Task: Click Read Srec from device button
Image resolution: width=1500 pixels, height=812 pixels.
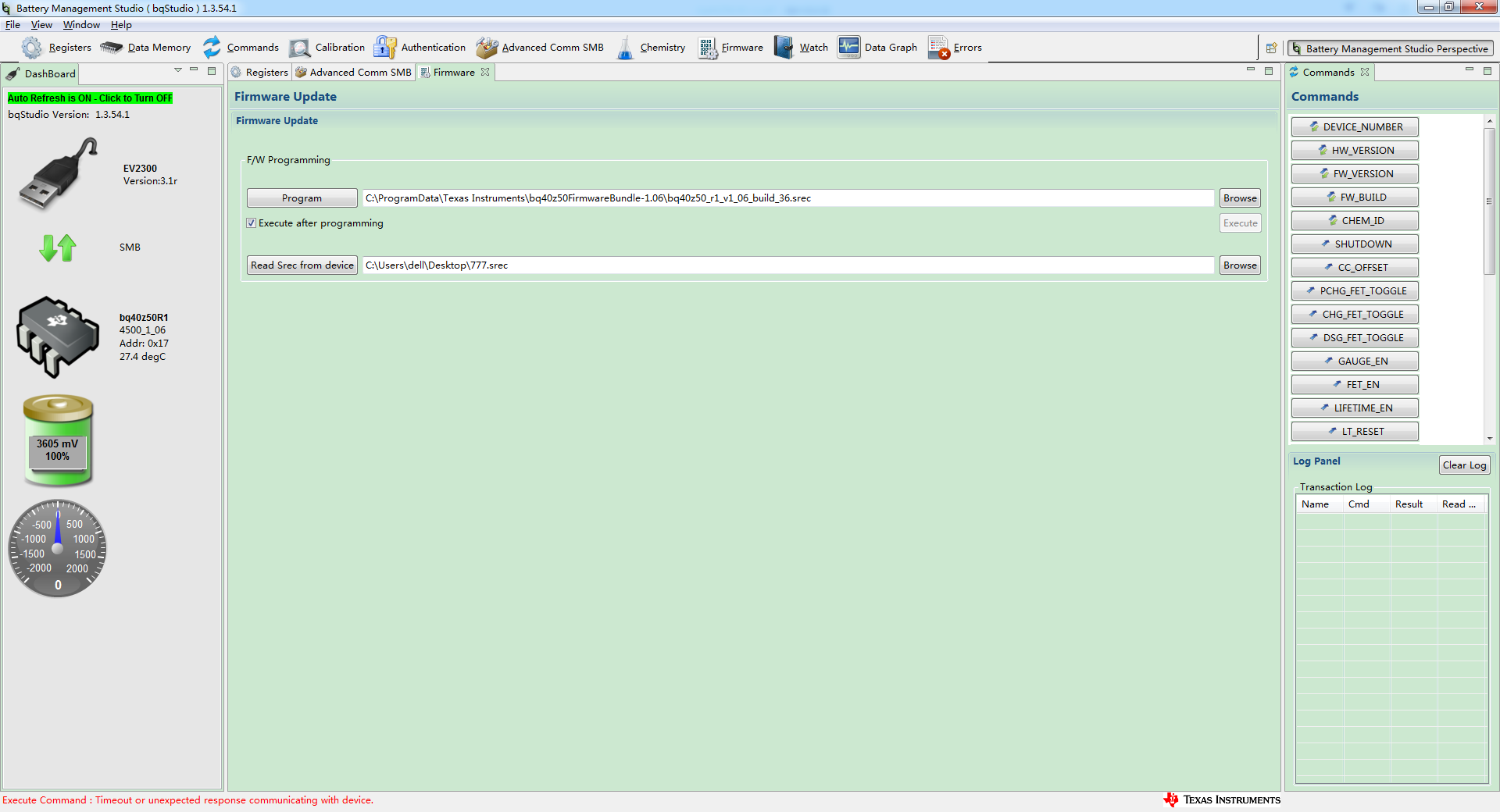Action: [x=302, y=265]
